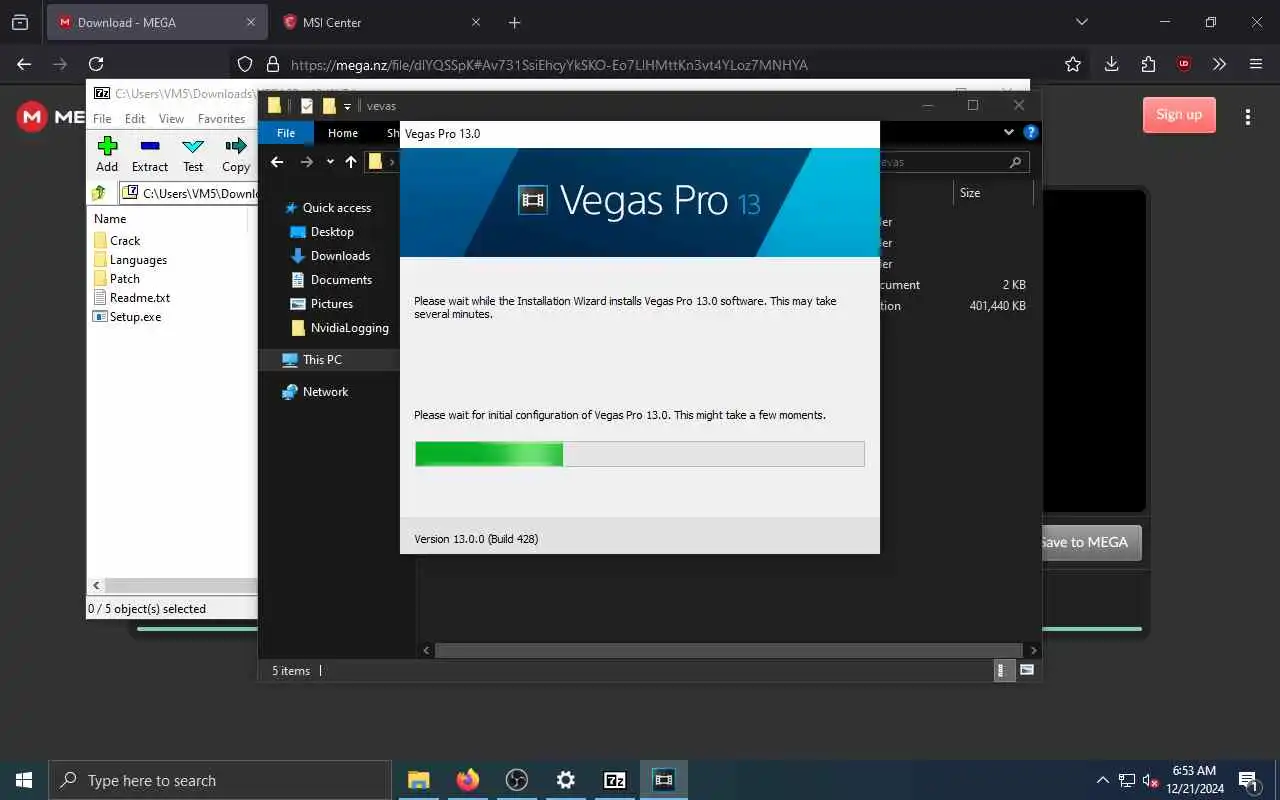Switch Explorer to details view icon
The width and height of the screenshot is (1280, 800).
(1003, 670)
